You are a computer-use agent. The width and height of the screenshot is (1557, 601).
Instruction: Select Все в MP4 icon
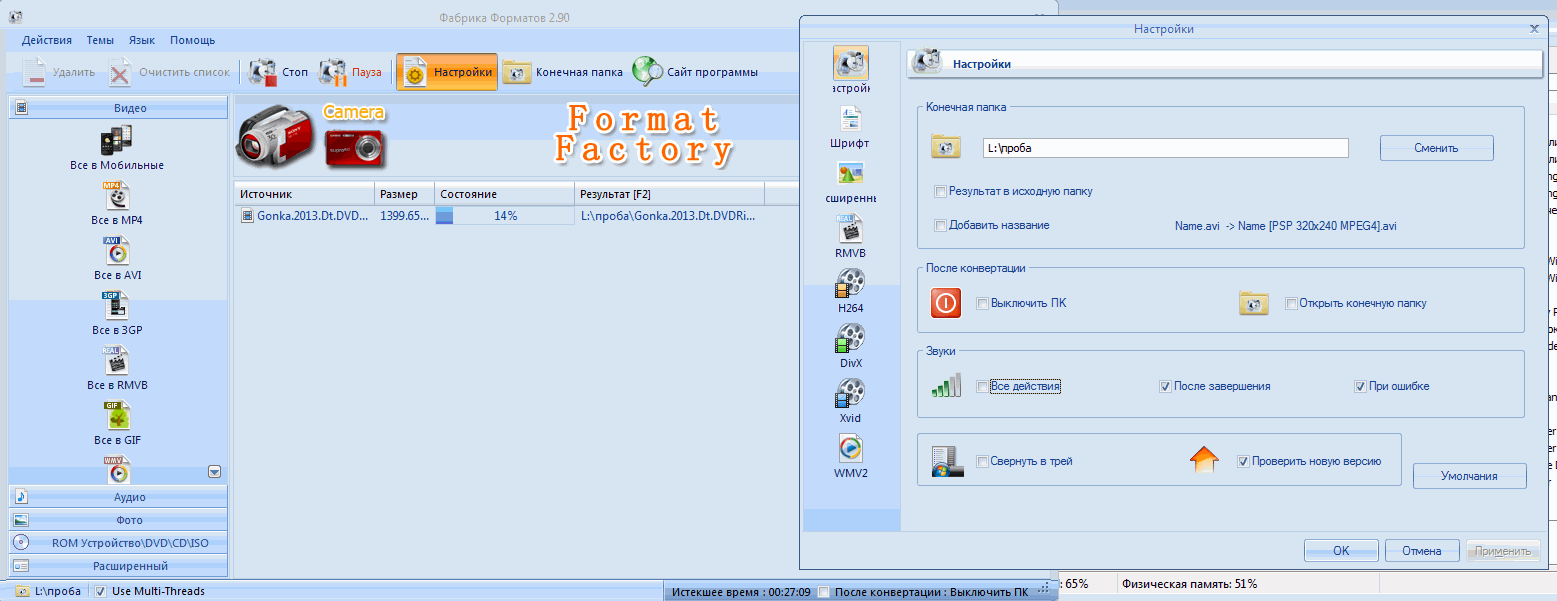pyautogui.click(x=117, y=196)
